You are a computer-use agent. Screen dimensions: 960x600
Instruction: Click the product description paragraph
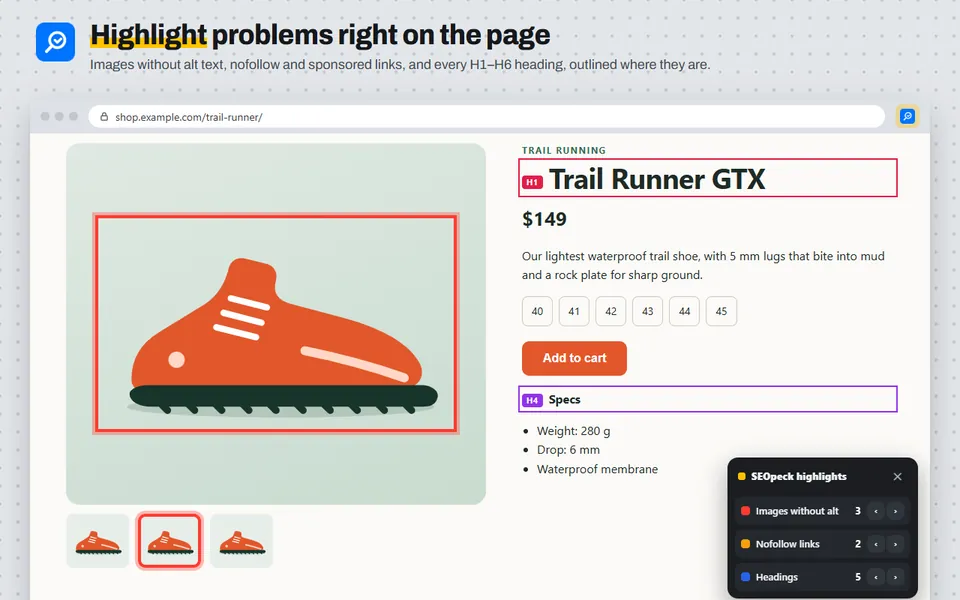[x=703, y=266]
